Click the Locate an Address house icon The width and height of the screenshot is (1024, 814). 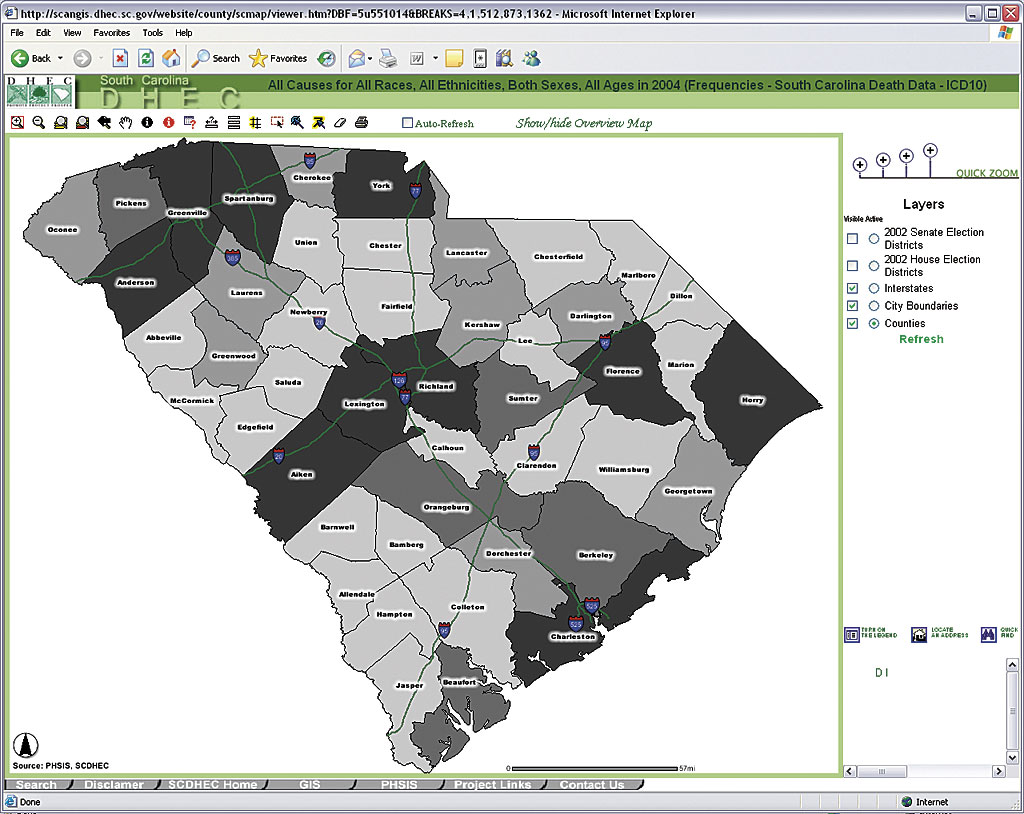tap(921, 634)
